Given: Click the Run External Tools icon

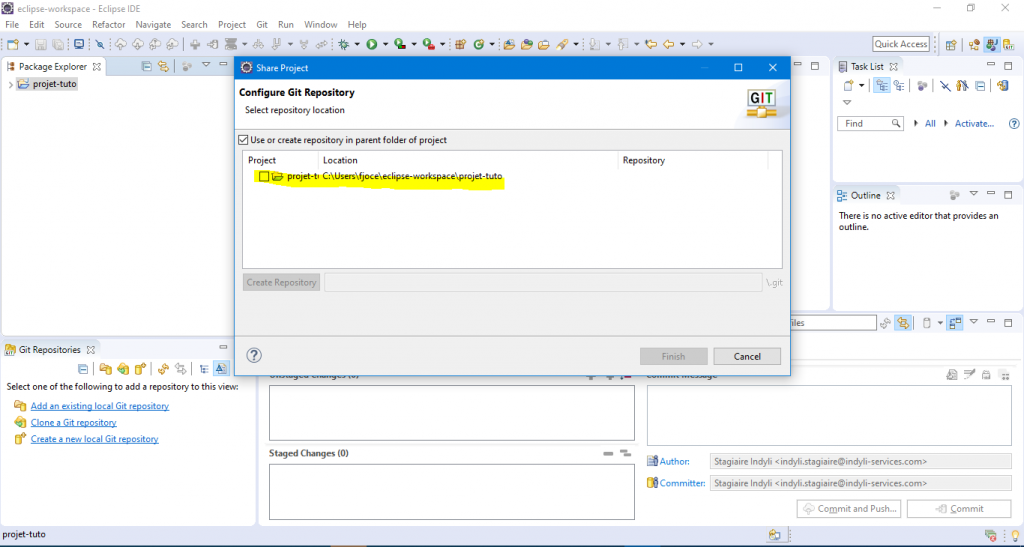Looking at the screenshot, I should pos(428,44).
